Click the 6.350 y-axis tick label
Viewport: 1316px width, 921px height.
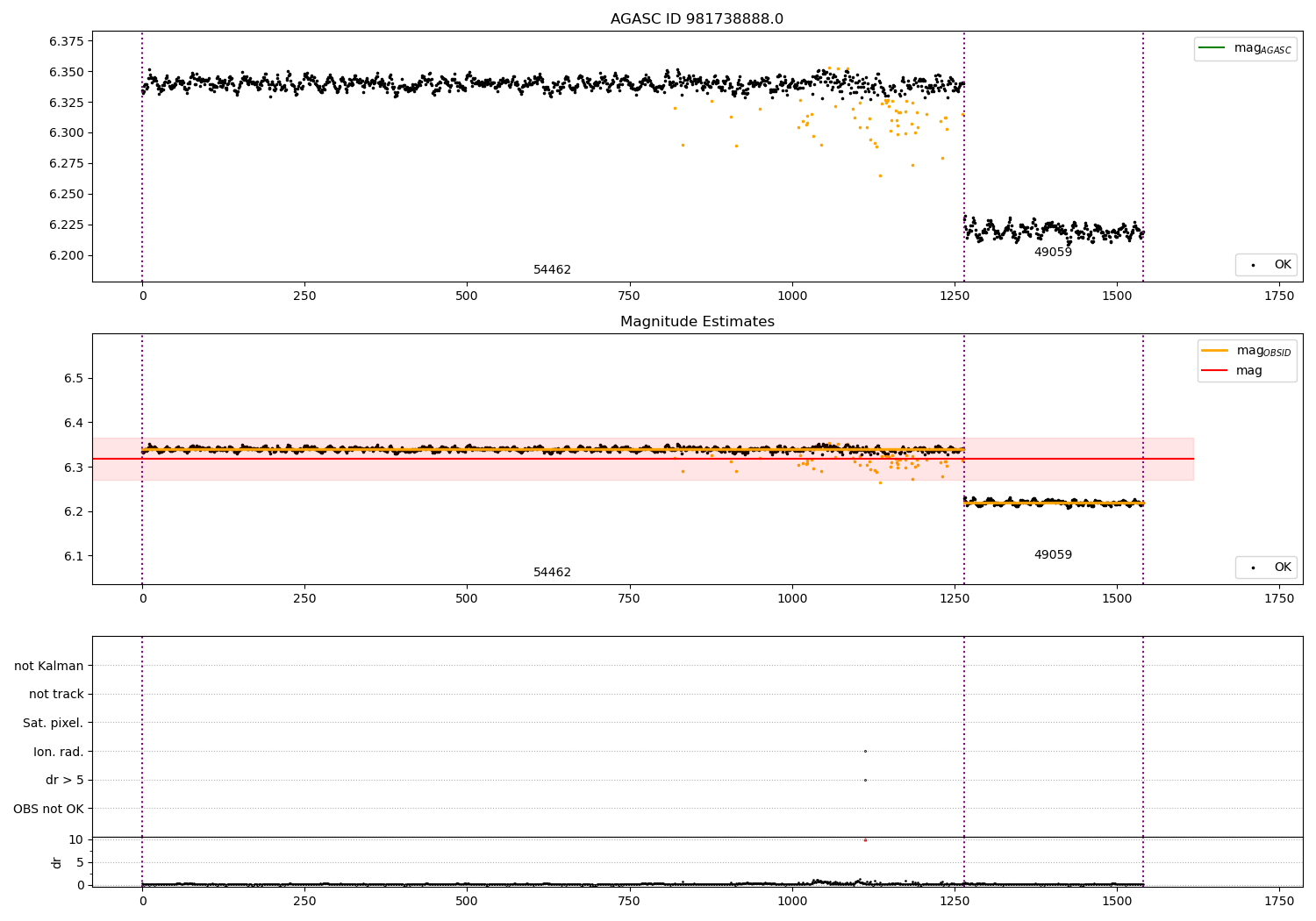pos(66,72)
